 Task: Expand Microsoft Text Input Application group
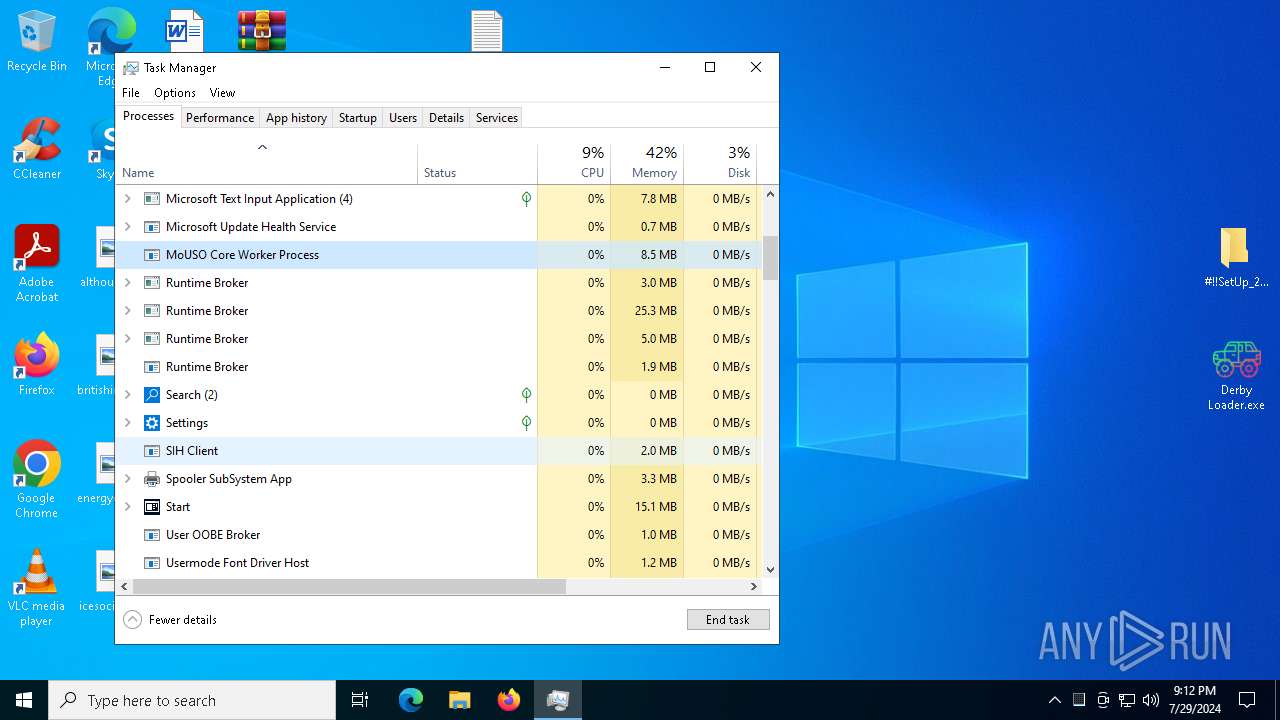(x=127, y=199)
